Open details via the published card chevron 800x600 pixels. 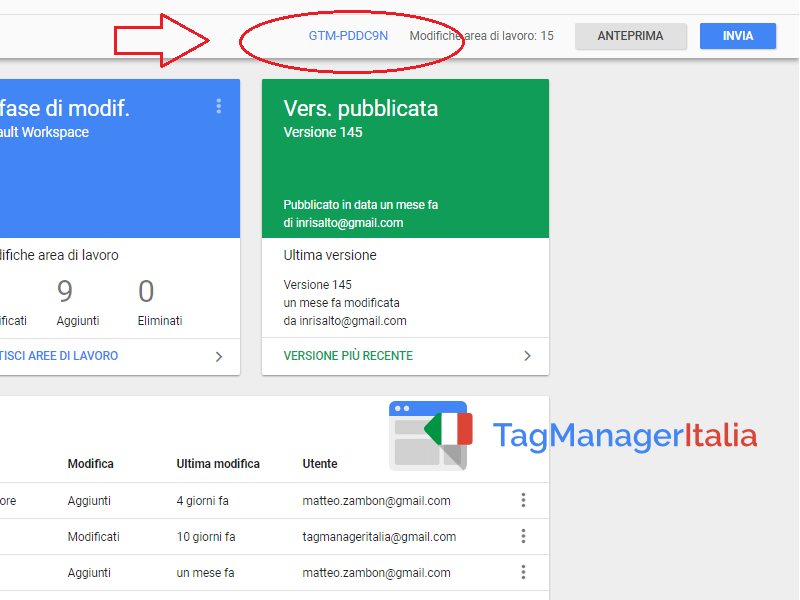tap(527, 356)
